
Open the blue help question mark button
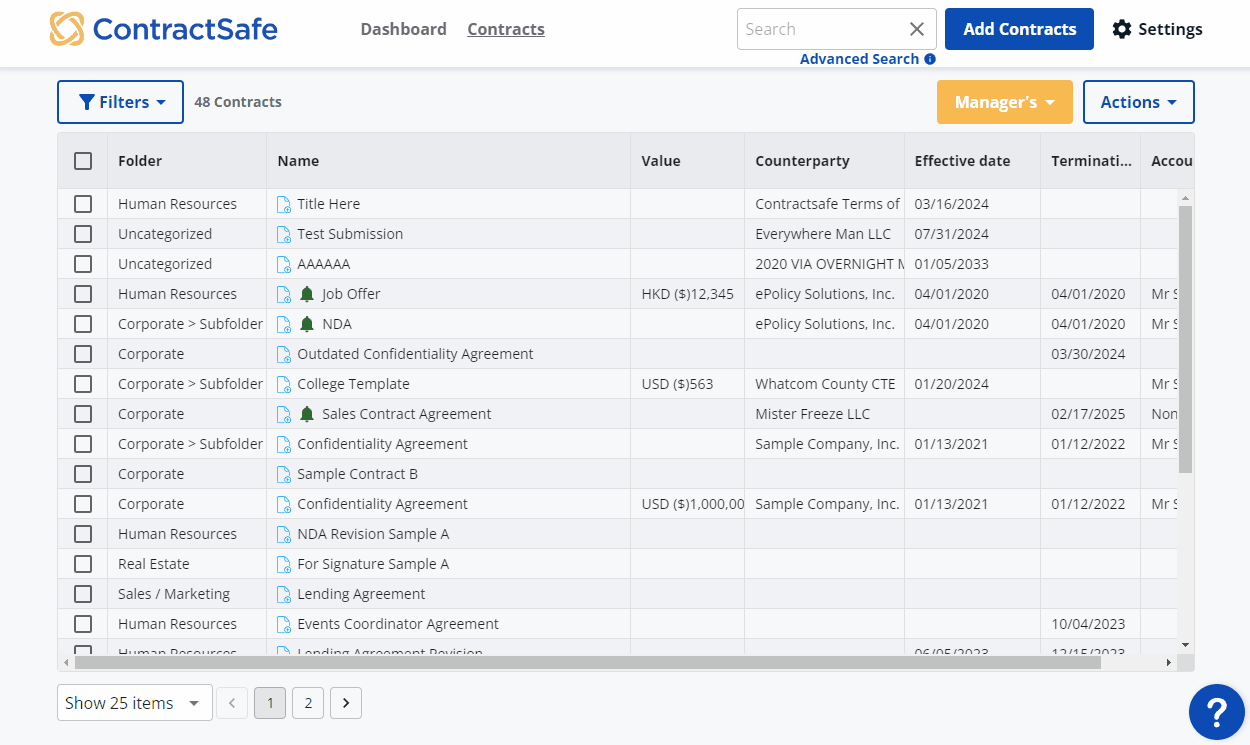tap(1216, 712)
